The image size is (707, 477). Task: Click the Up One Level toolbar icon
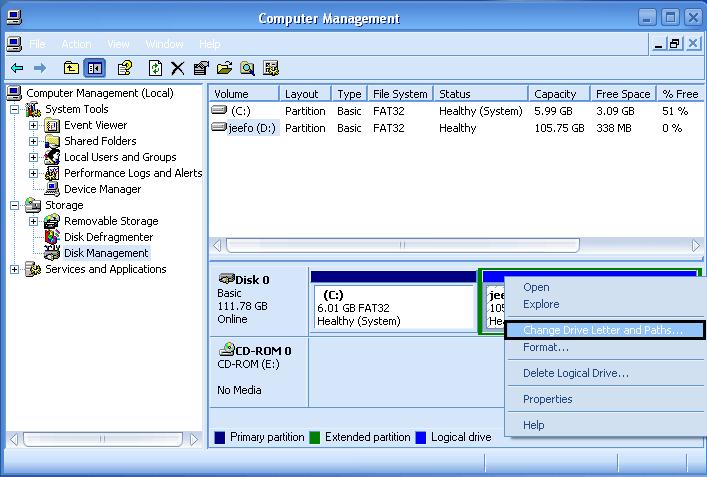point(71,68)
